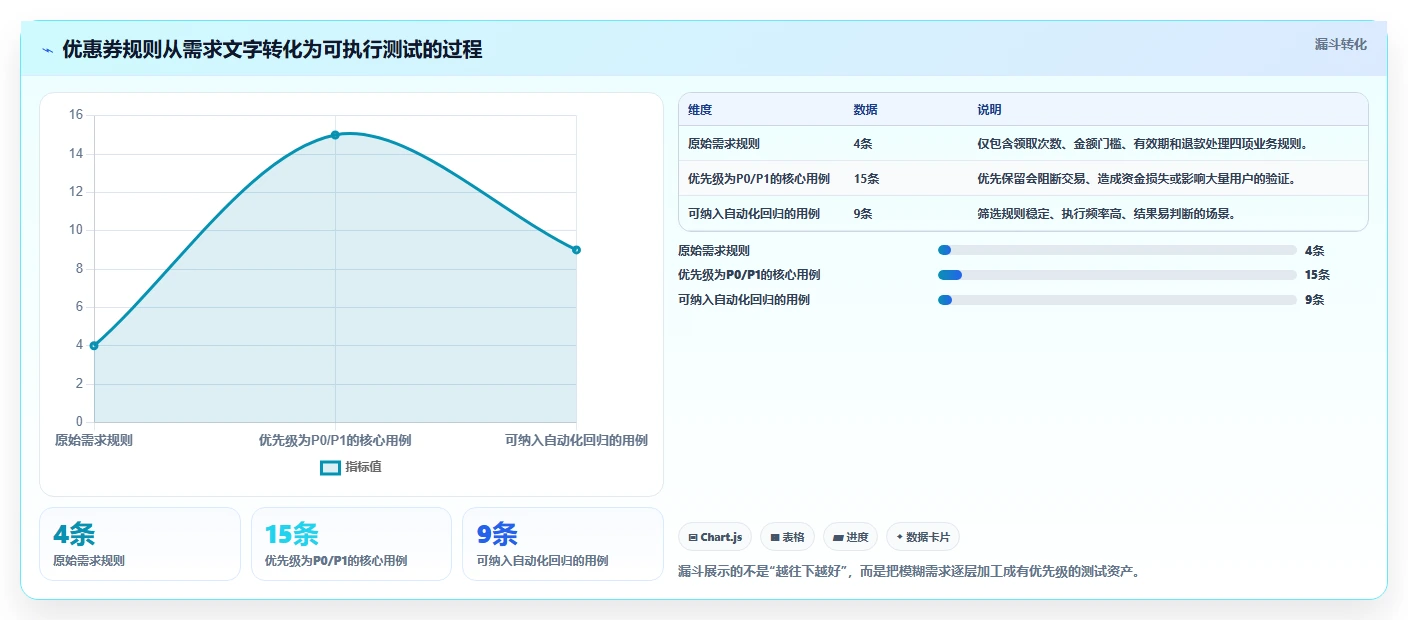
Task: Click progress row label 可纳入自动化回归的用例
Action: 744,300
